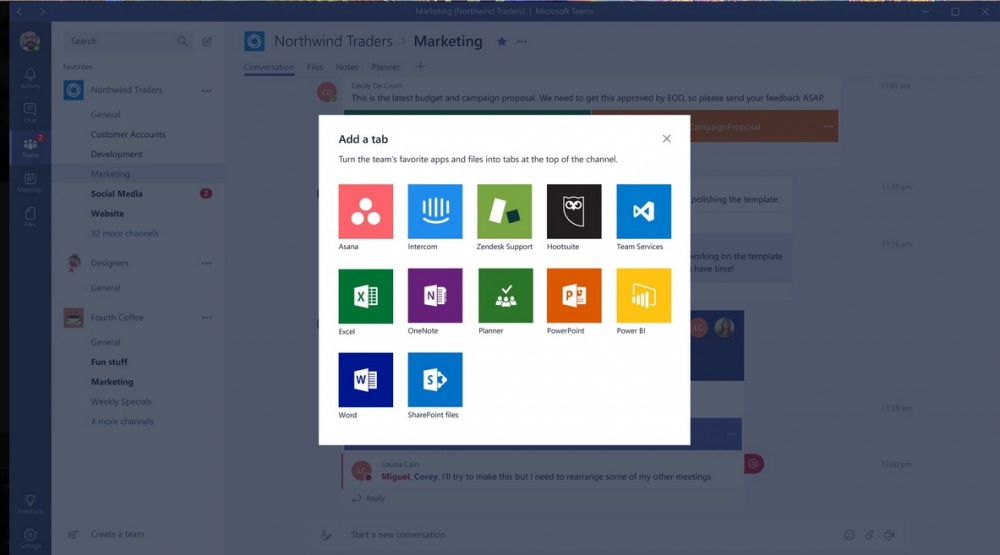Open the Website channel
Viewport: 1000px width, 555px height.
tap(107, 214)
